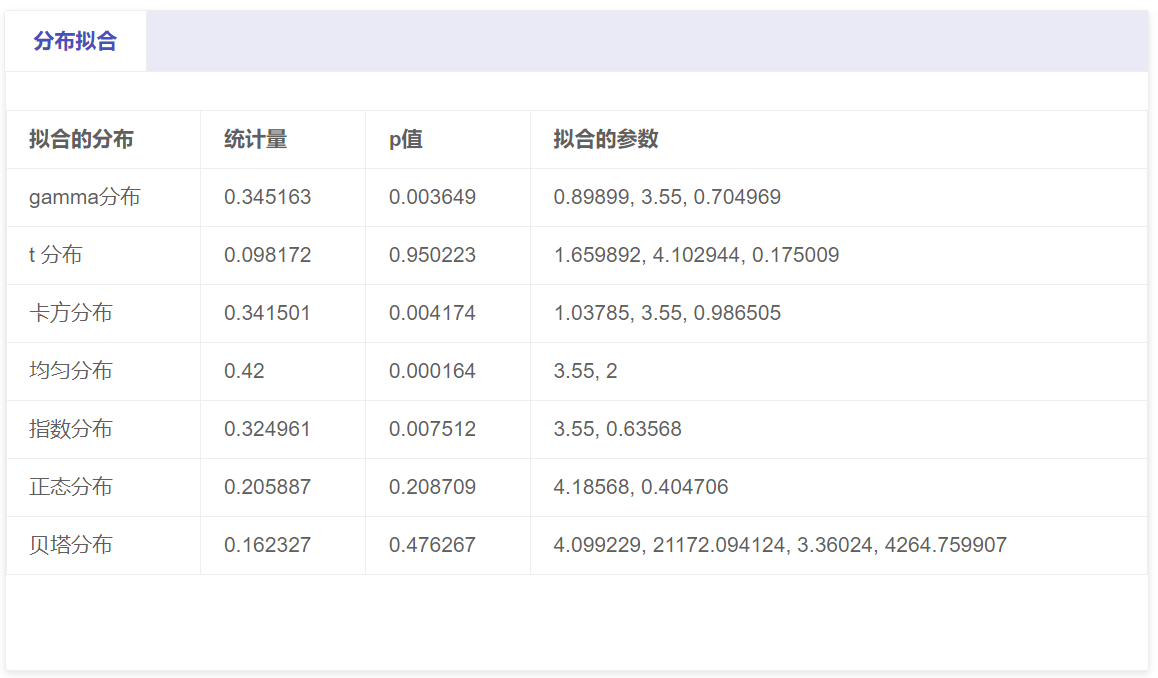This screenshot has height=678, width=1158.
Task: Click normal distribution parameters 4.18568, 0.404706
Action: pos(641,487)
